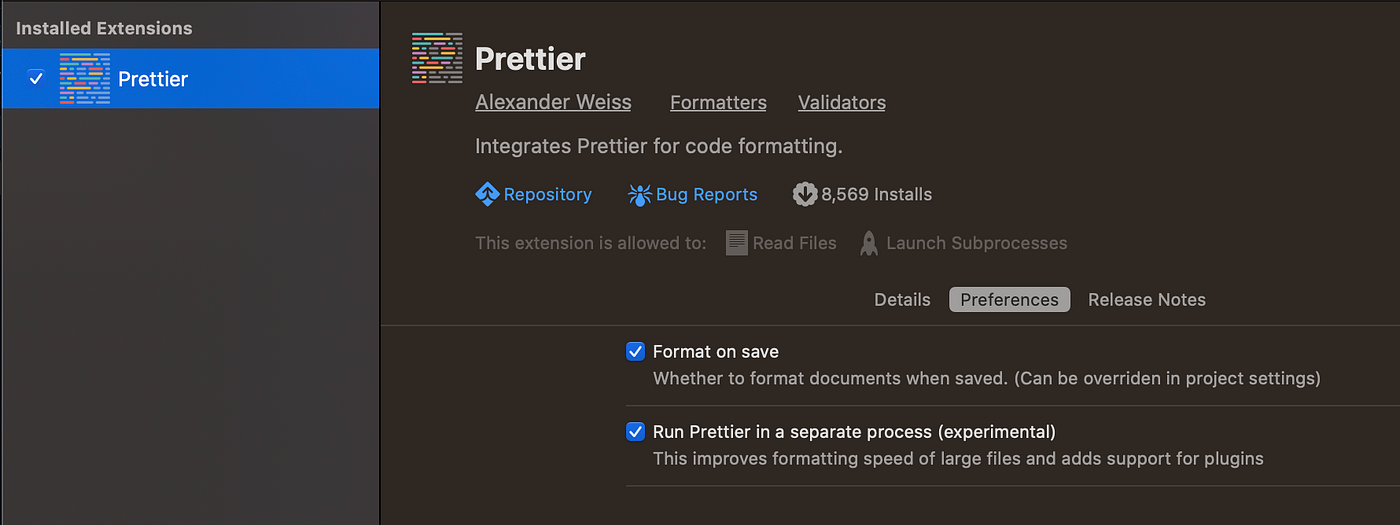Click the Repository diamond icon

[x=487, y=194]
